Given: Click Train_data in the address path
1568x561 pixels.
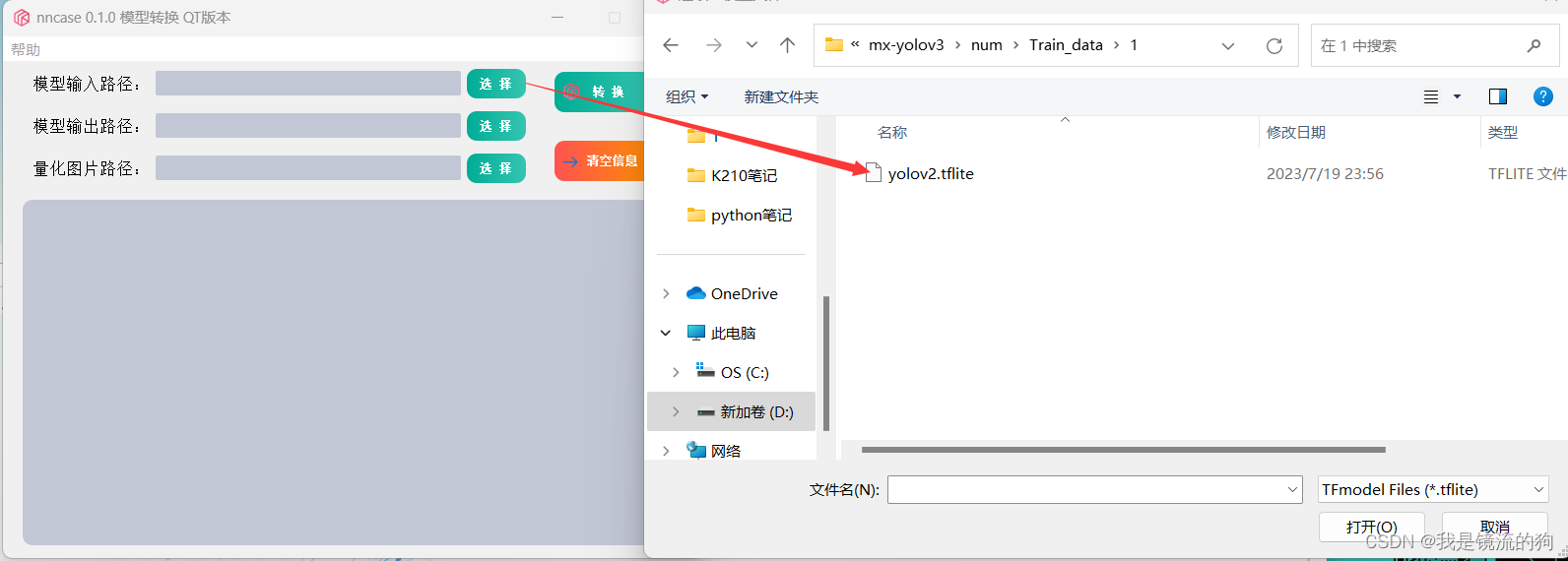Looking at the screenshot, I should (1066, 45).
